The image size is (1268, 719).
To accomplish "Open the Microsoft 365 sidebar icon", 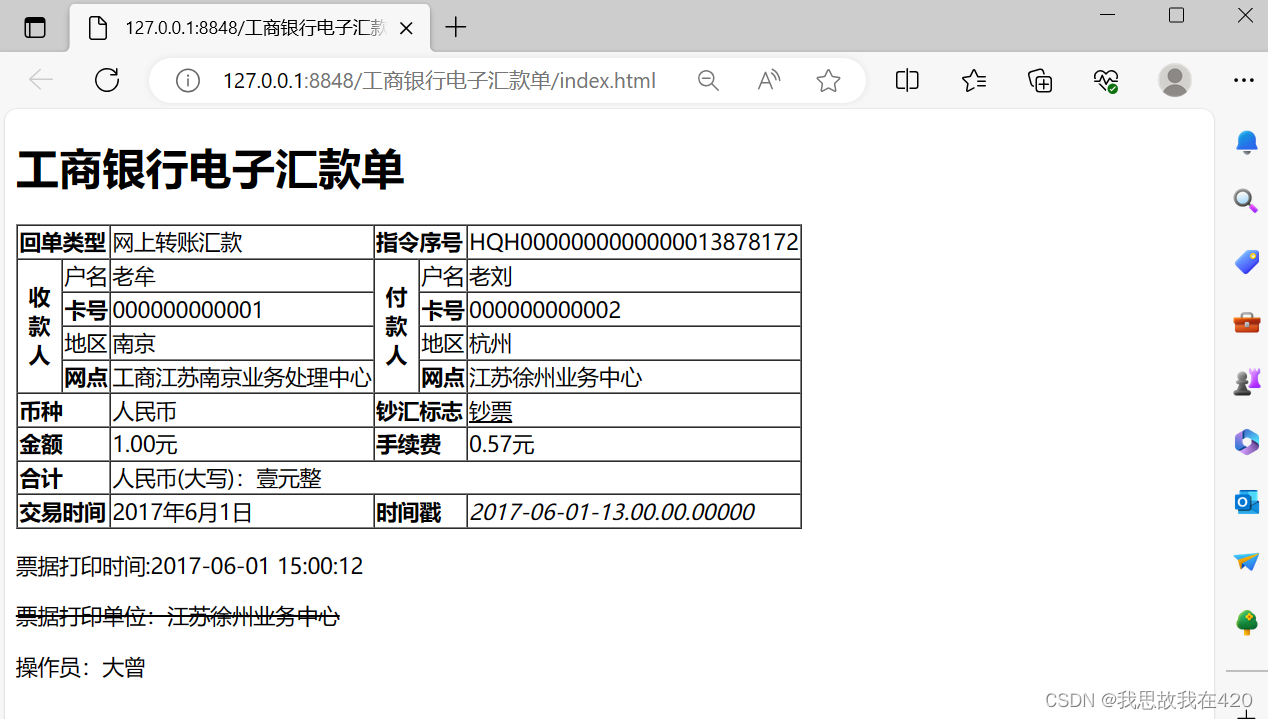I will pos(1245,442).
